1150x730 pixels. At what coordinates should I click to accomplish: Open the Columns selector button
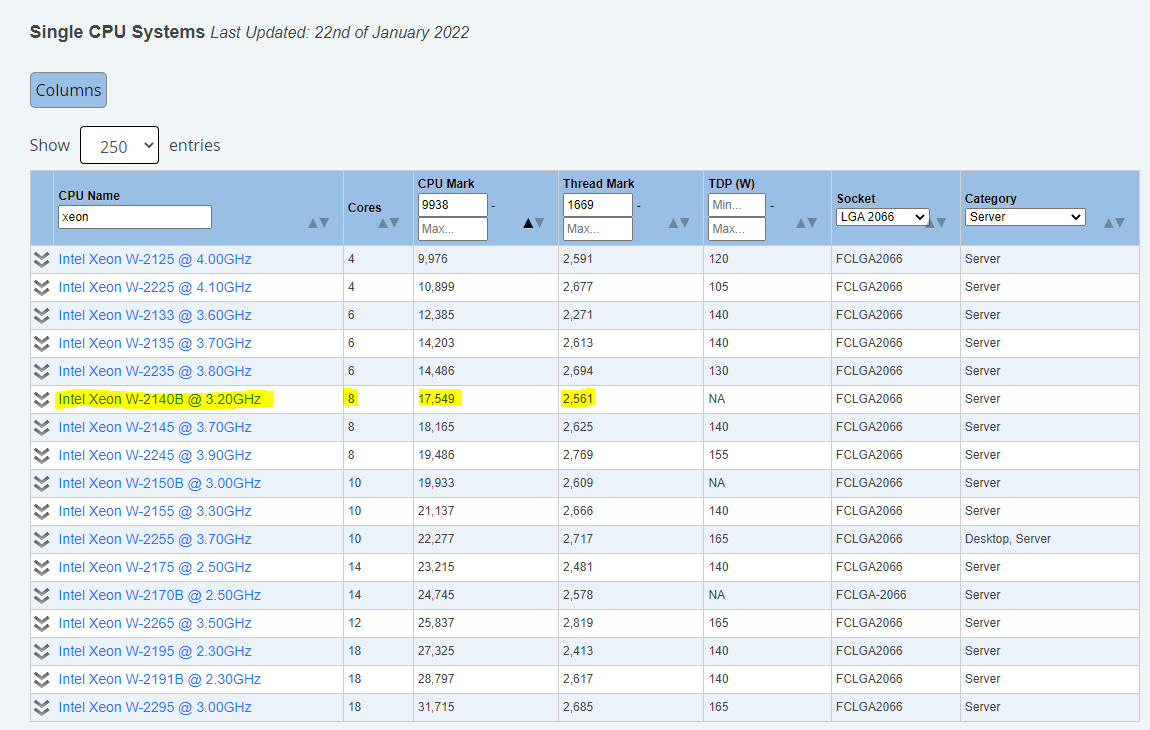click(68, 90)
